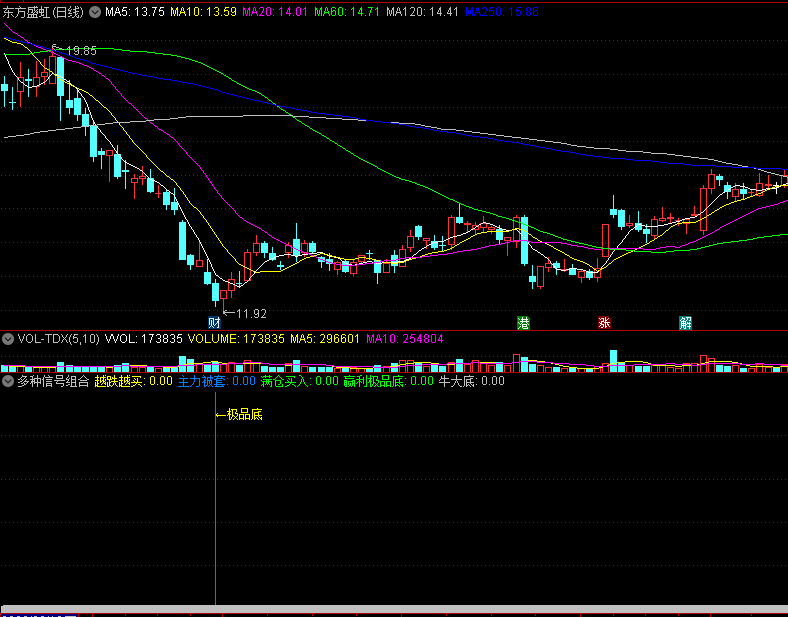Click the red 涨 marker icon

[x=604, y=323]
